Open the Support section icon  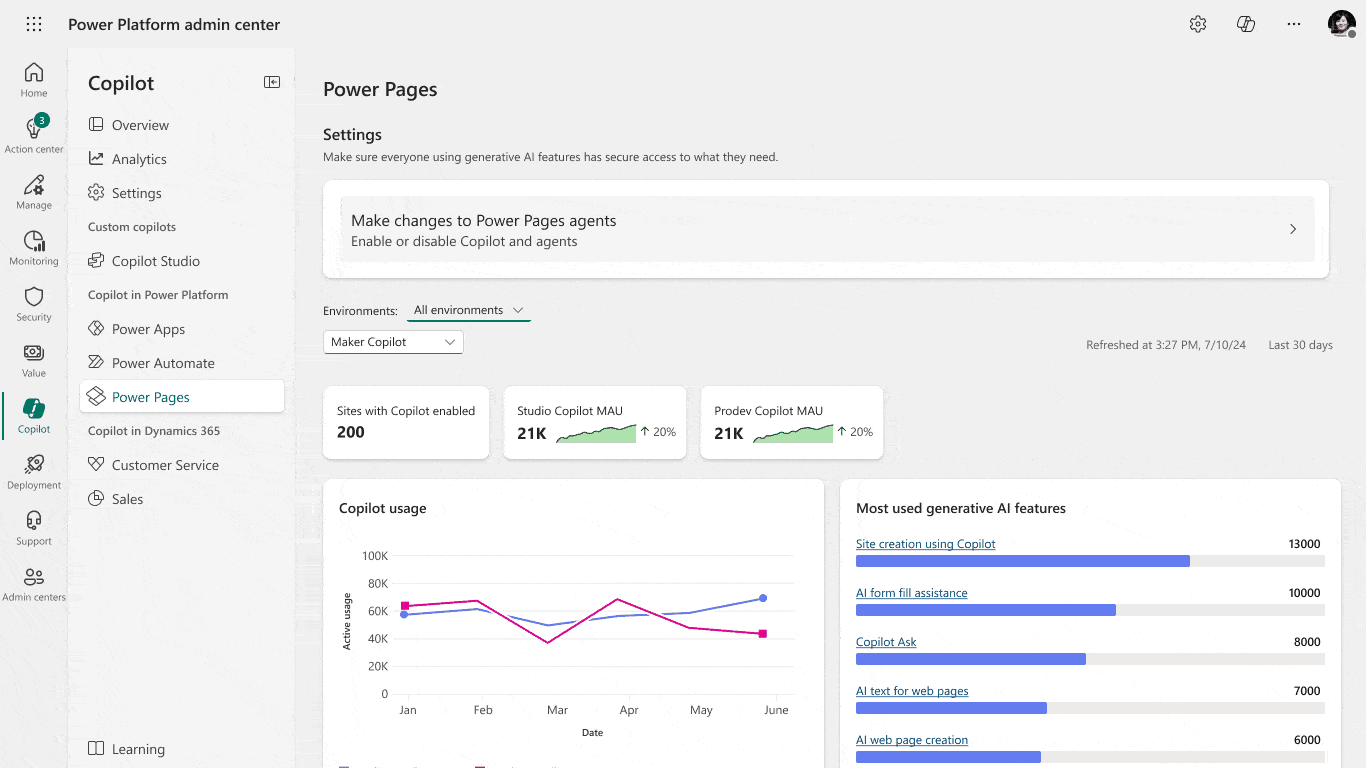click(33, 525)
